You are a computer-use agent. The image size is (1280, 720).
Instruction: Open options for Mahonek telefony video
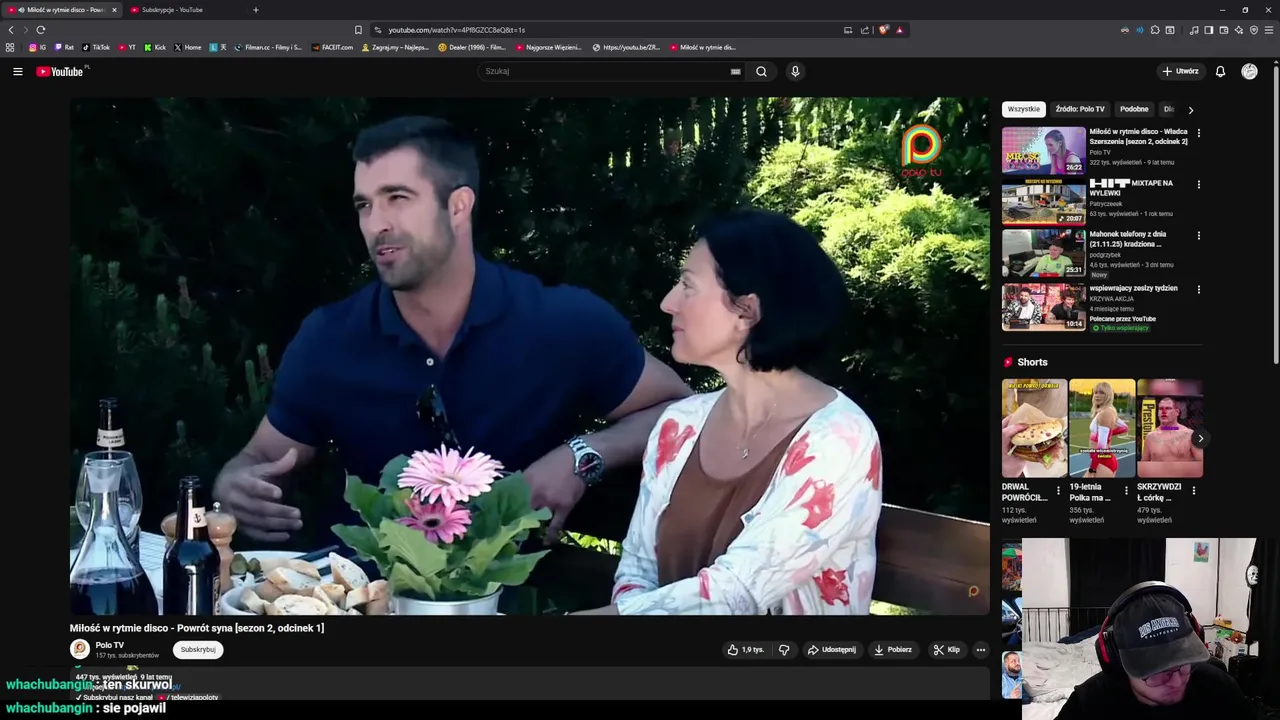coord(1198,236)
